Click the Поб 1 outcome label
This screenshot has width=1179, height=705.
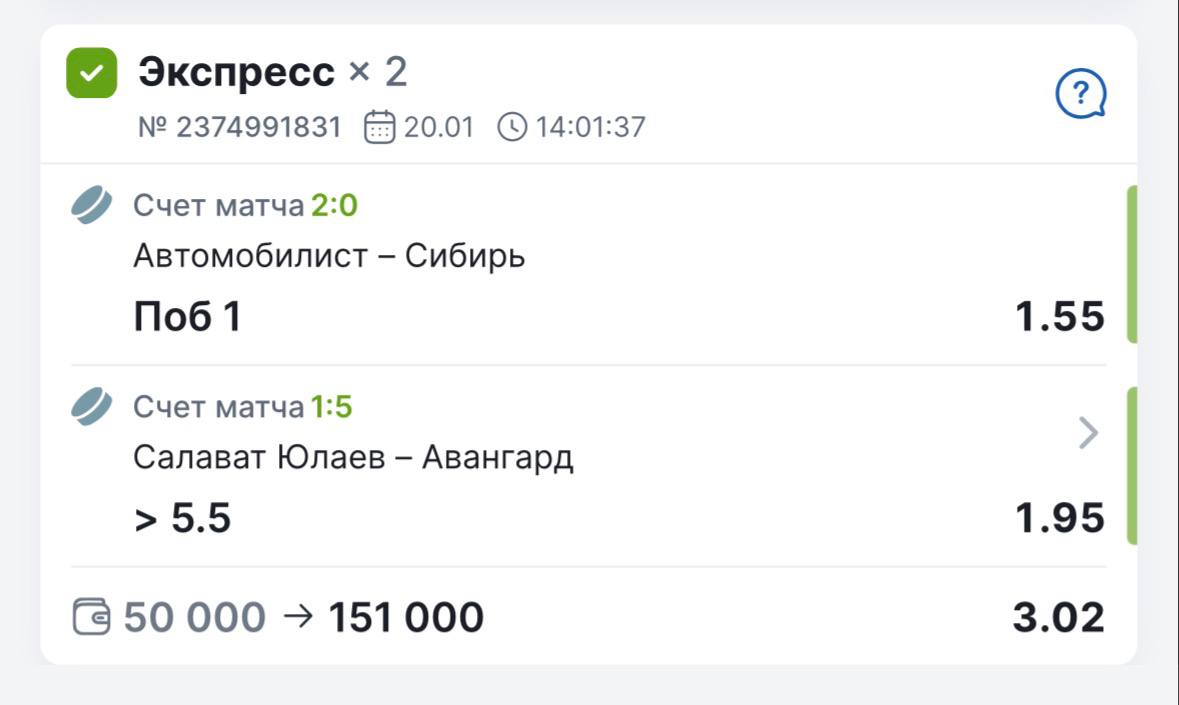click(x=187, y=317)
